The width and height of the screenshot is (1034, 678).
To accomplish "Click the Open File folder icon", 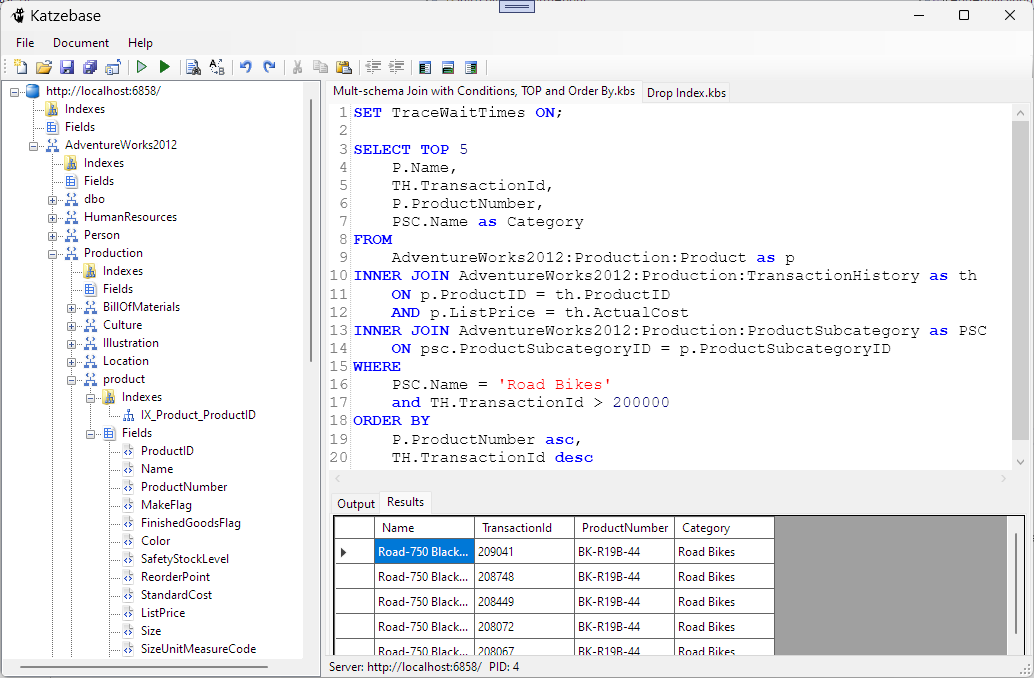I will 43,67.
